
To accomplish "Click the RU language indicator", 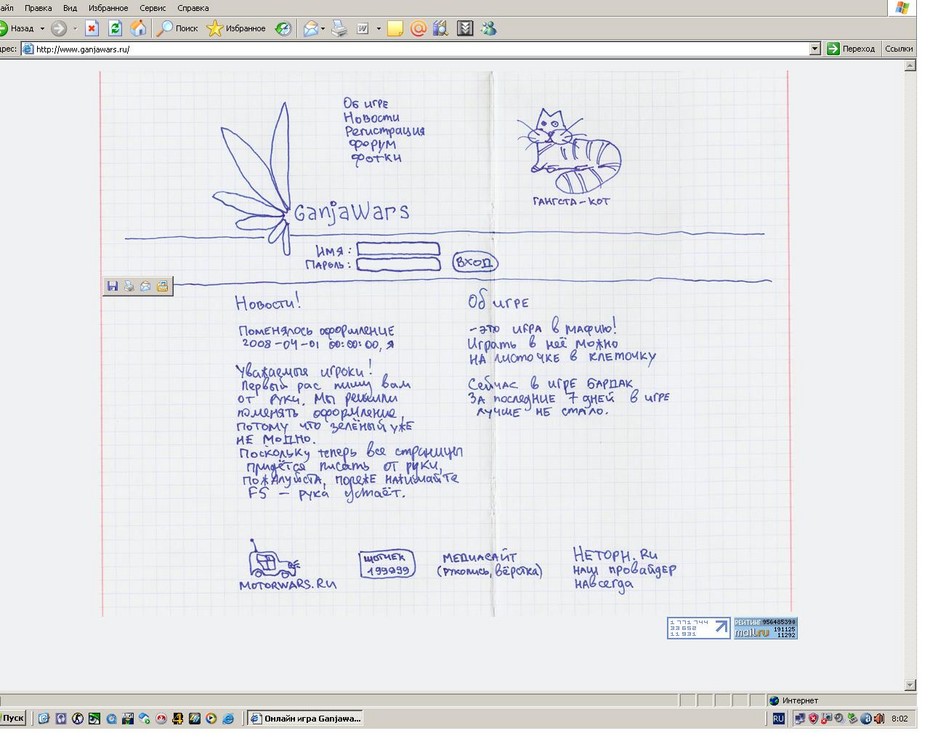I will click(779, 718).
